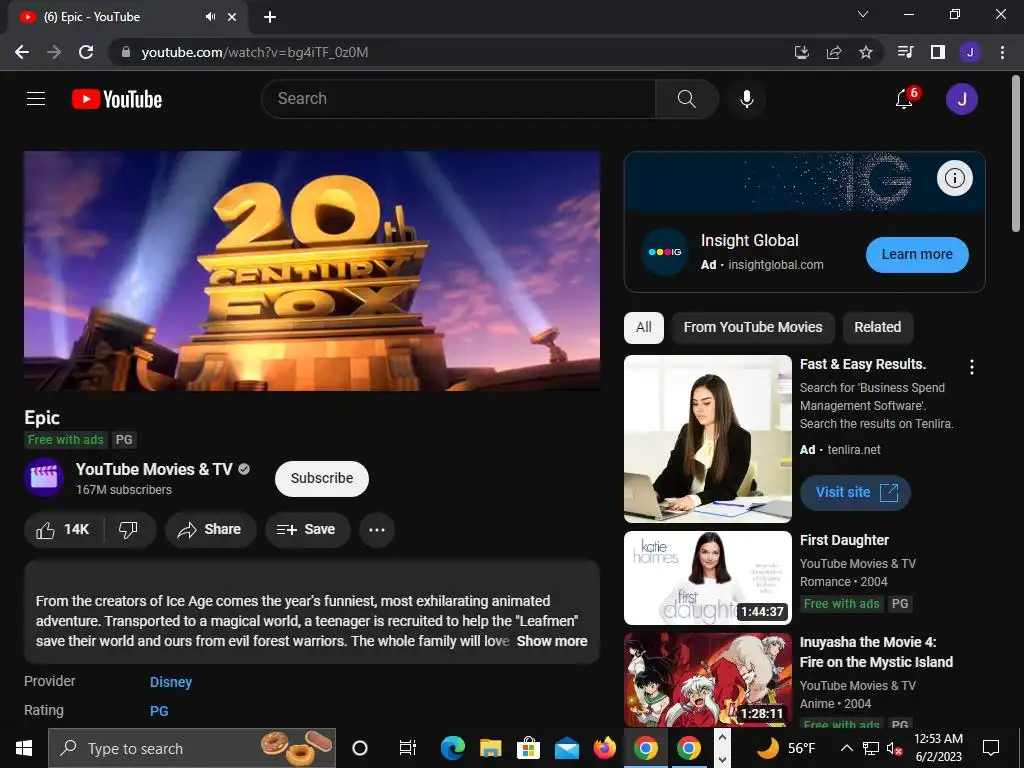Open Firefox from the taskbar
1024x768 pixels.
[x=605, y=748]
